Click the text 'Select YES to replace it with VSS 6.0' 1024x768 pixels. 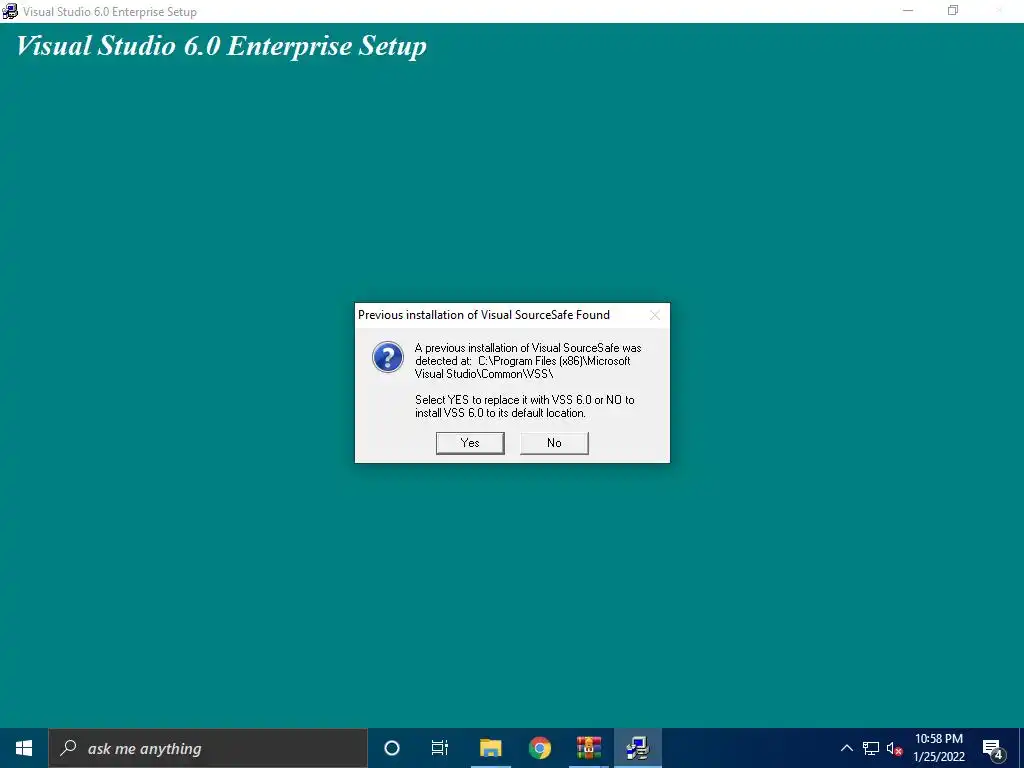(504, 400)
